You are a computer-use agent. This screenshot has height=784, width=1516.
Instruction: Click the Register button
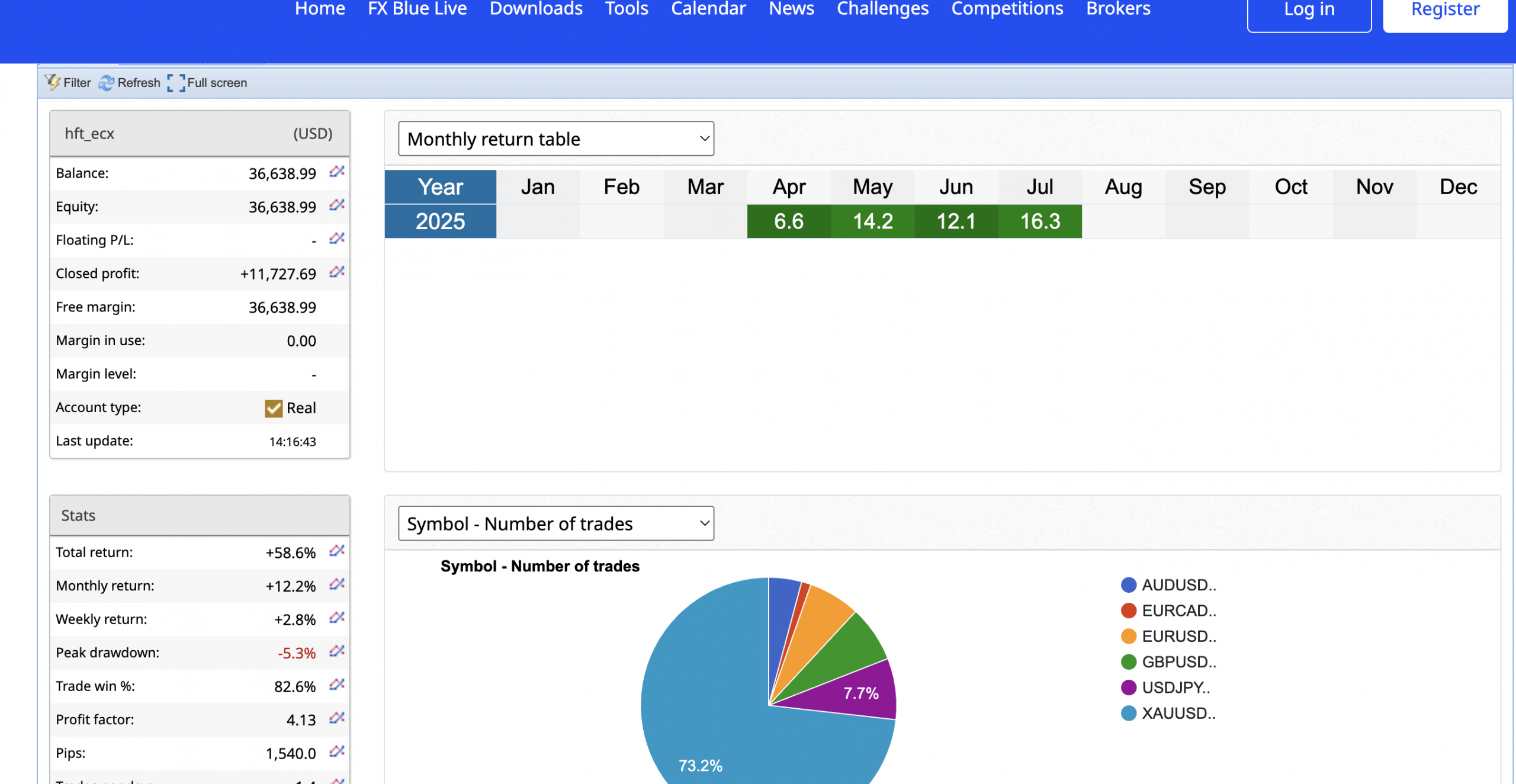coord(1445,11)
